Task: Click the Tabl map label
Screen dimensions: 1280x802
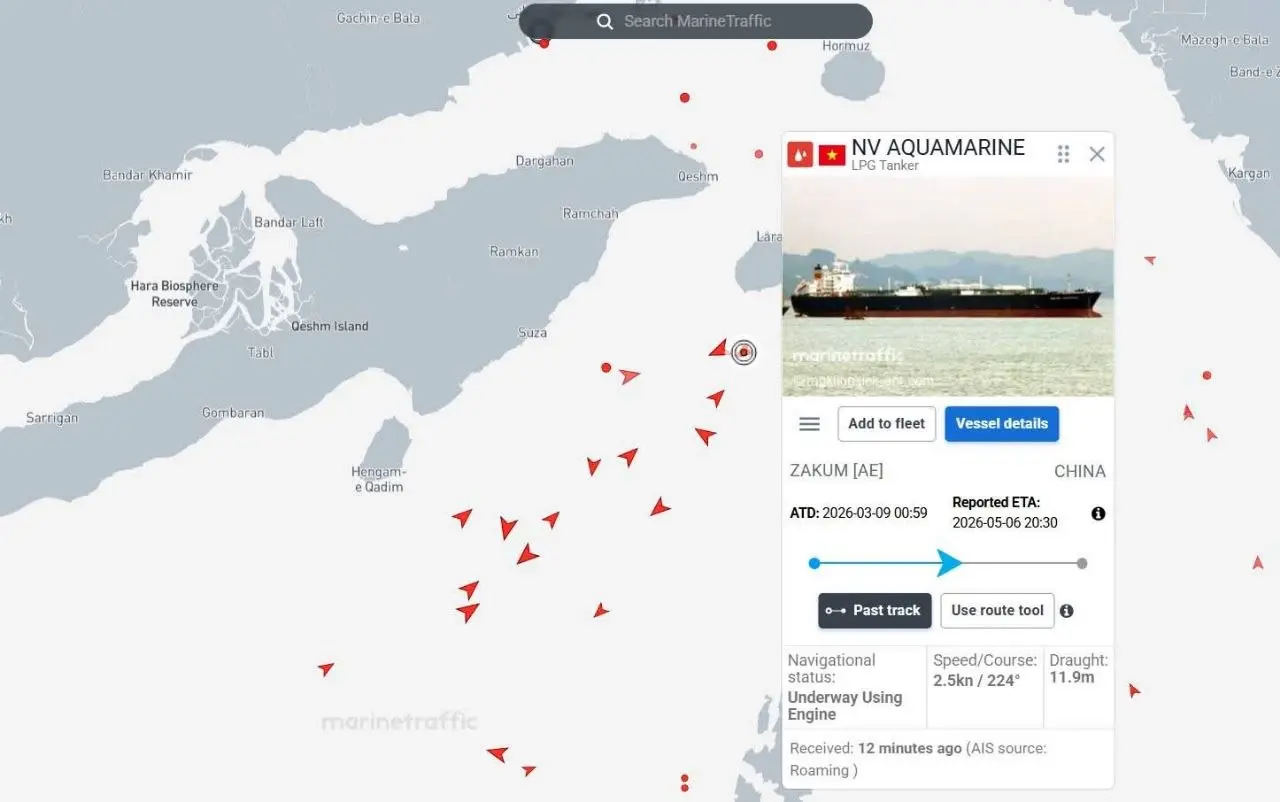Action: [x=260, y=352]
